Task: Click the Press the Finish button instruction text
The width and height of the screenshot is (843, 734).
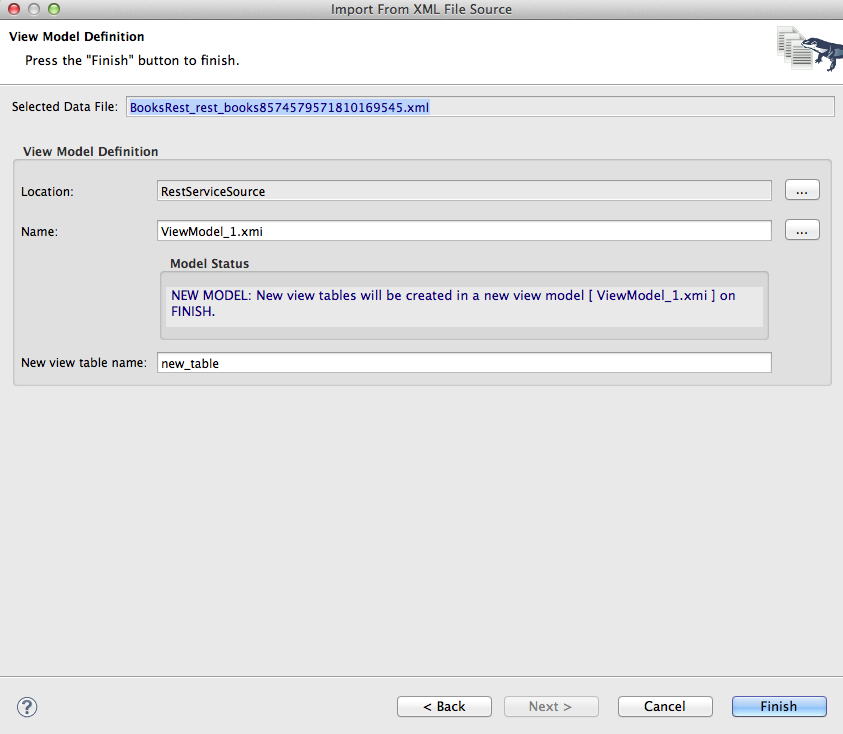Action: pos(132,60)
